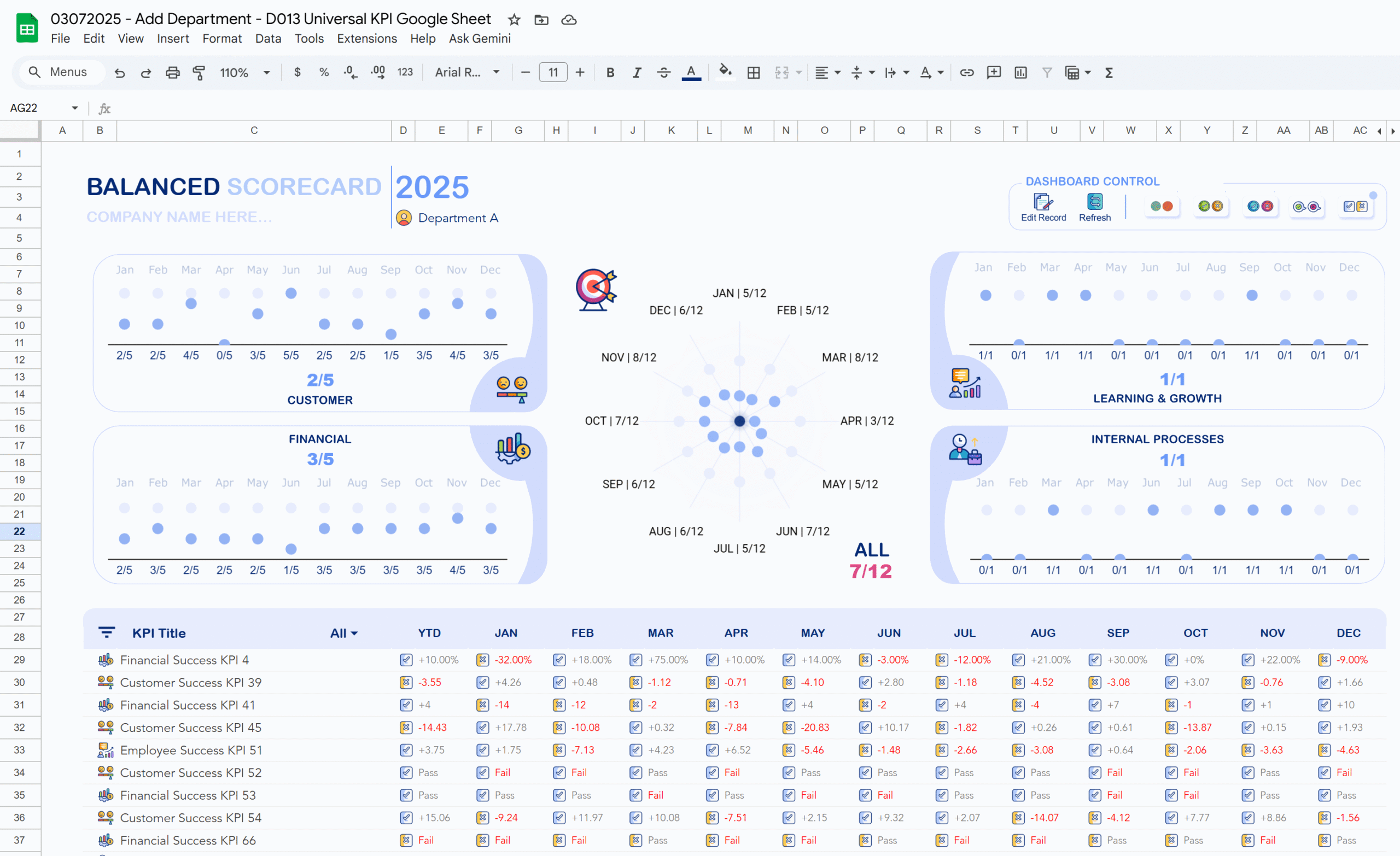Open the All filter dropdown beside KPI Title
Screen dimensions: 1400x856
point(344,633)
